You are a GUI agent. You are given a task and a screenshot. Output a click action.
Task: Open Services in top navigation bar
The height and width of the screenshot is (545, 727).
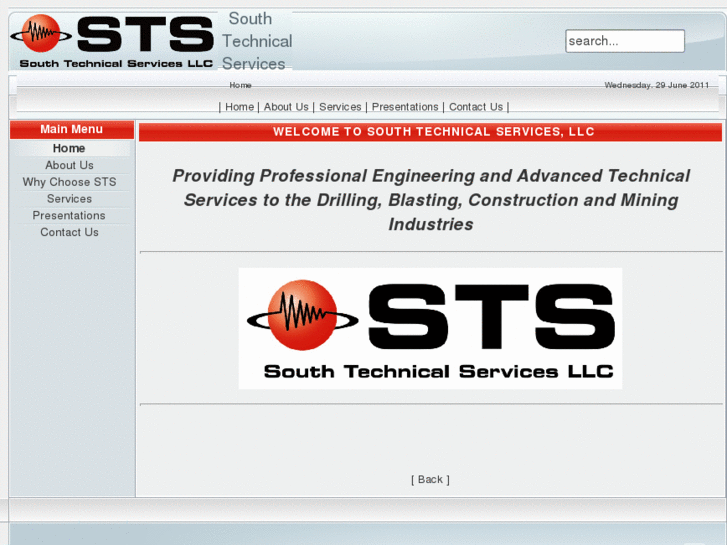(340, 107)
